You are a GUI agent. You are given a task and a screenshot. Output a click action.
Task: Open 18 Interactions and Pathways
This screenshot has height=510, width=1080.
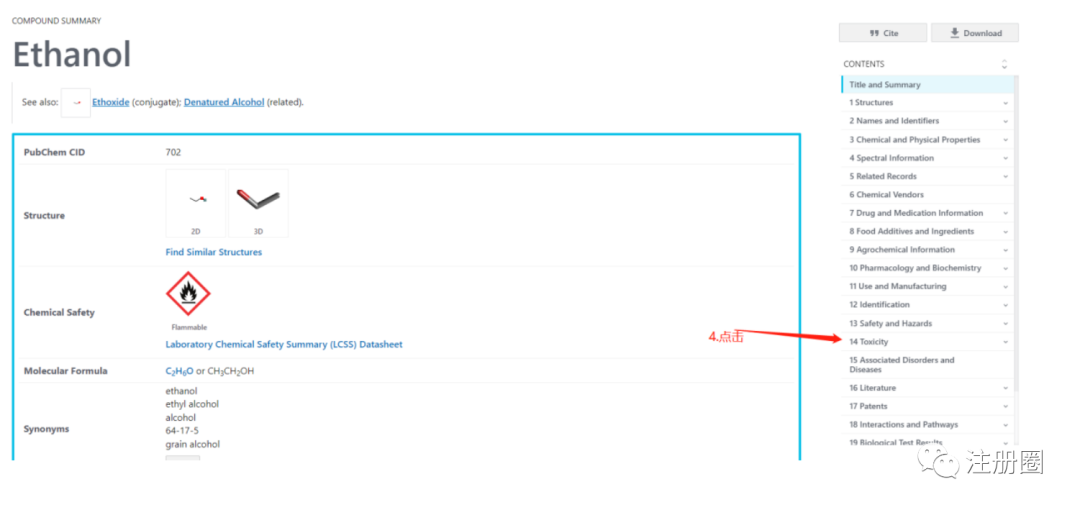[x=903, y=425]
